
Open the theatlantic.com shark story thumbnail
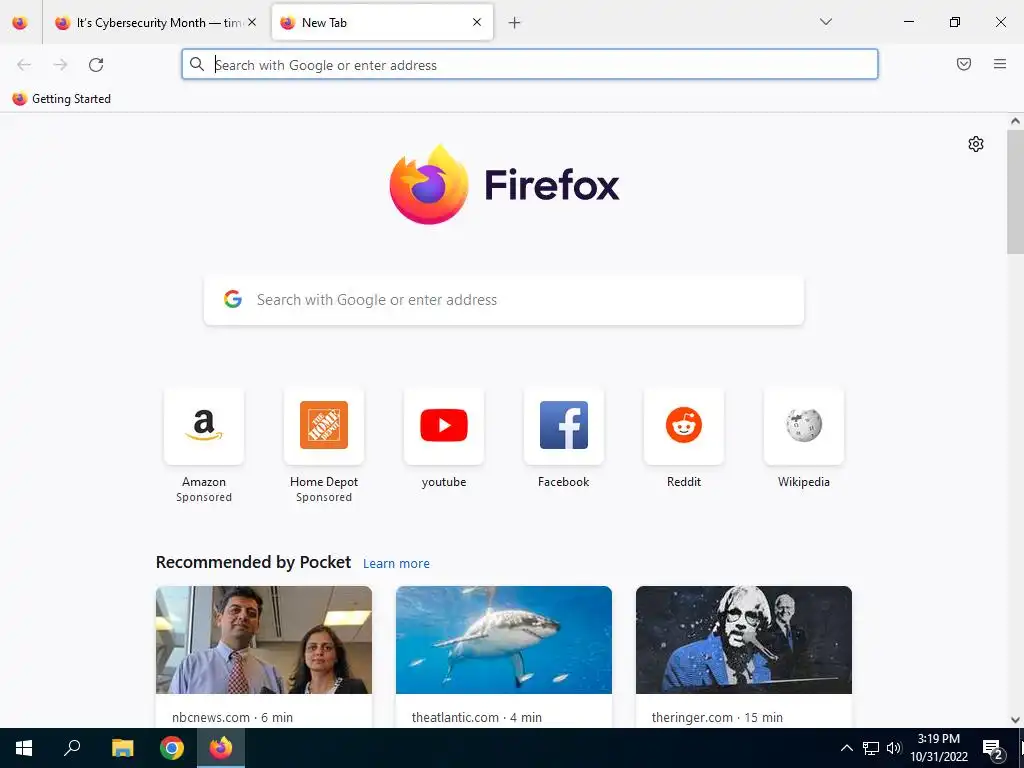(504, 639)
